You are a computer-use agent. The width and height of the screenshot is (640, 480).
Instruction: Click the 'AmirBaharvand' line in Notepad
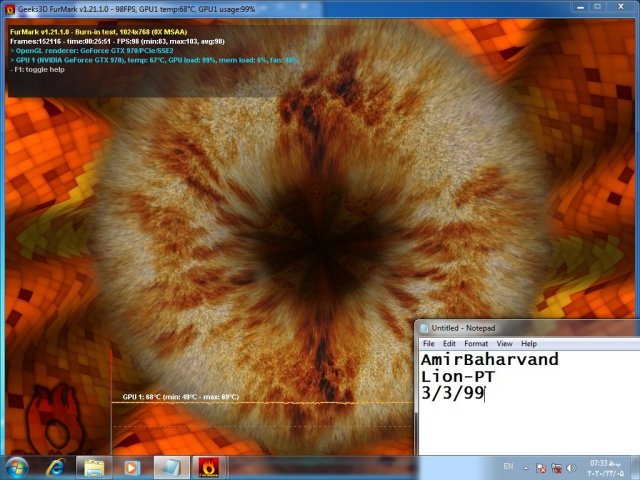pyautogui.click(x=489, y=360)
